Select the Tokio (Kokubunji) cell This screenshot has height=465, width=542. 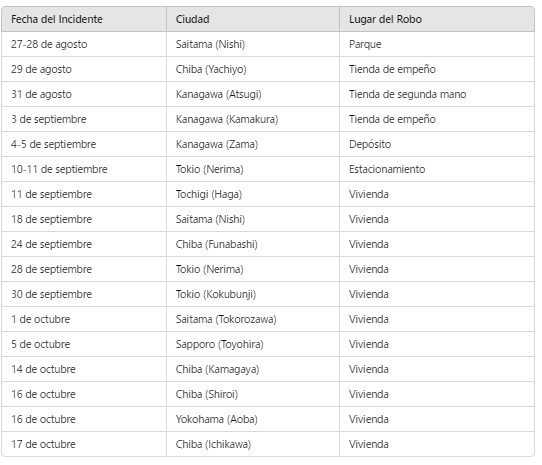pos(253,294)
